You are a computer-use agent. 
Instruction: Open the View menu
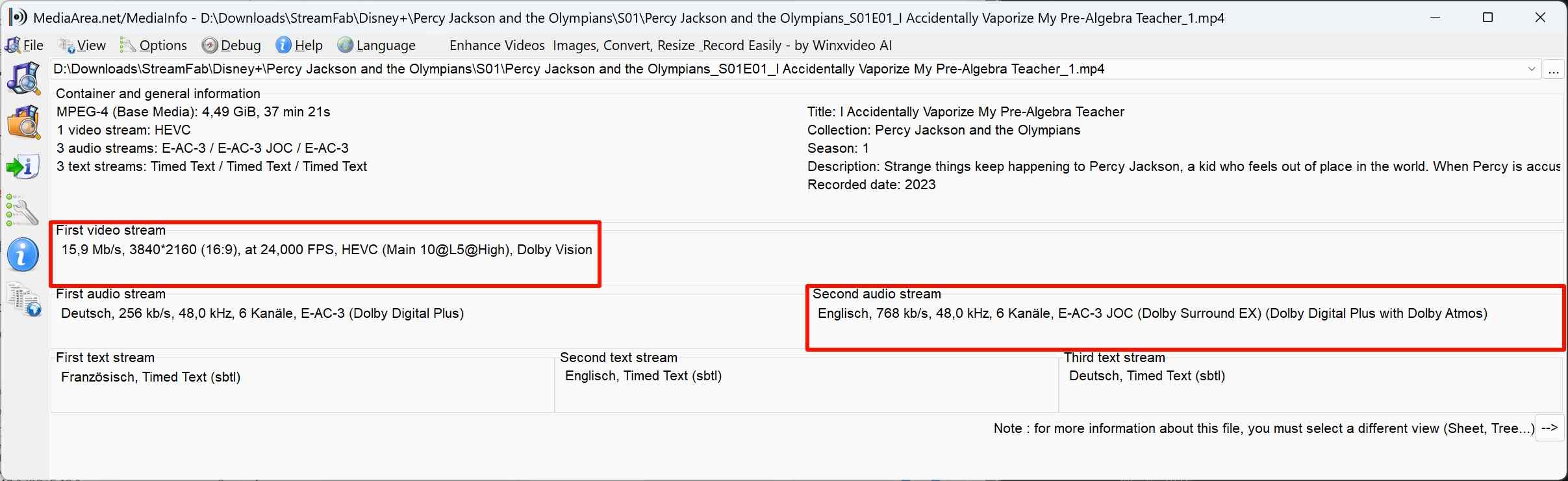[x=82, y=45]
